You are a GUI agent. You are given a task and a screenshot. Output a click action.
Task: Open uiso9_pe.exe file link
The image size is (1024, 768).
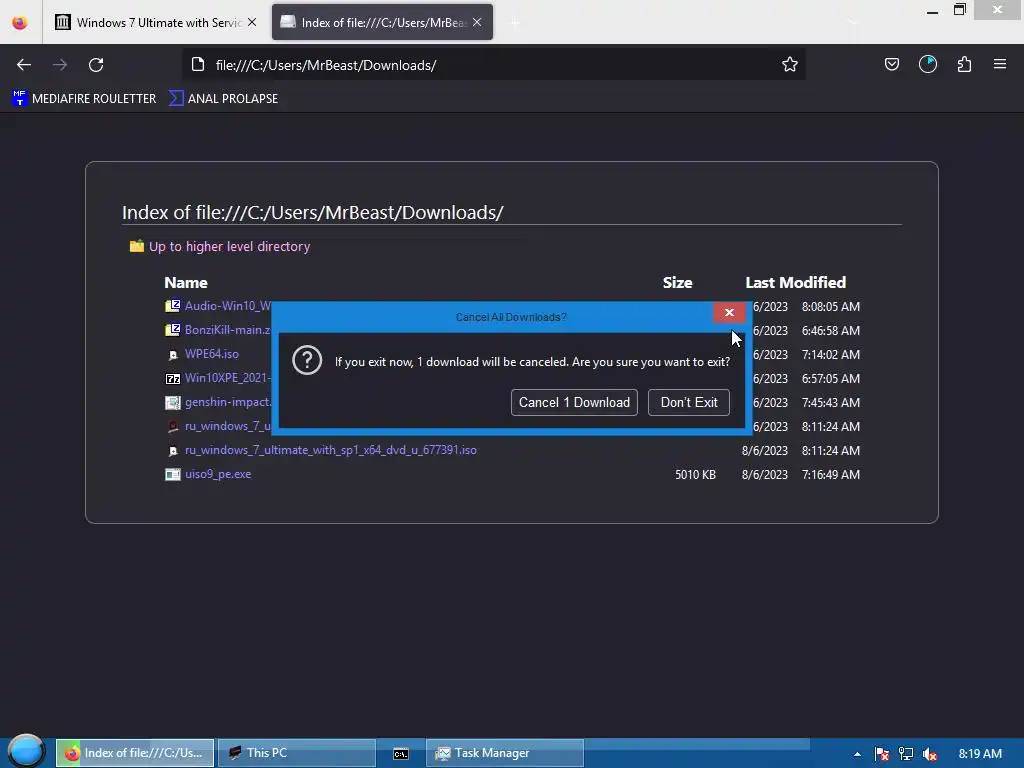point(217,474)
